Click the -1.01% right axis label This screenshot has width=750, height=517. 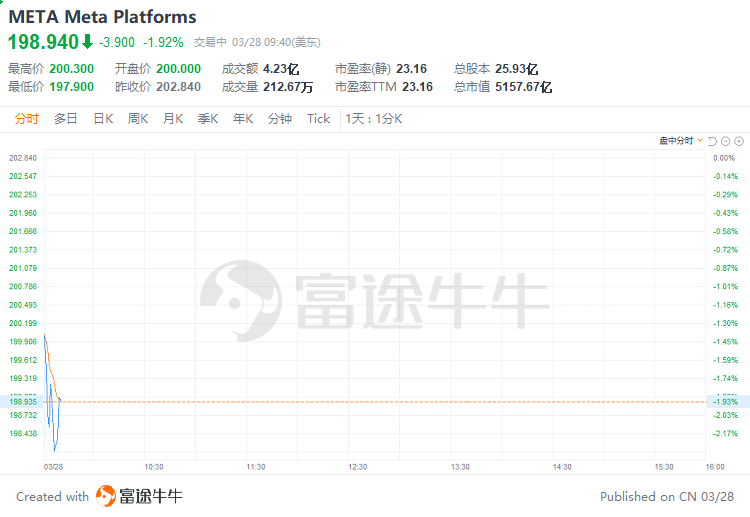(726, 286)
